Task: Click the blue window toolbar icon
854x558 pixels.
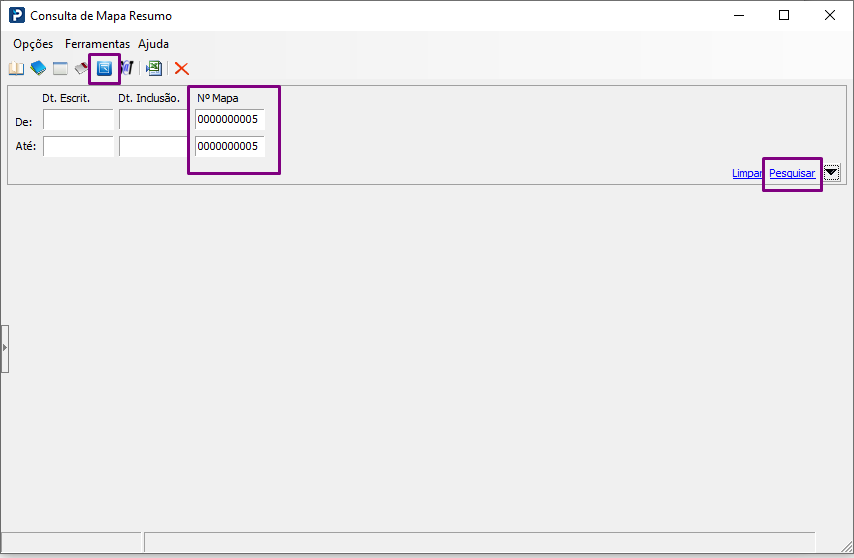Action: (x=104, y=69)
